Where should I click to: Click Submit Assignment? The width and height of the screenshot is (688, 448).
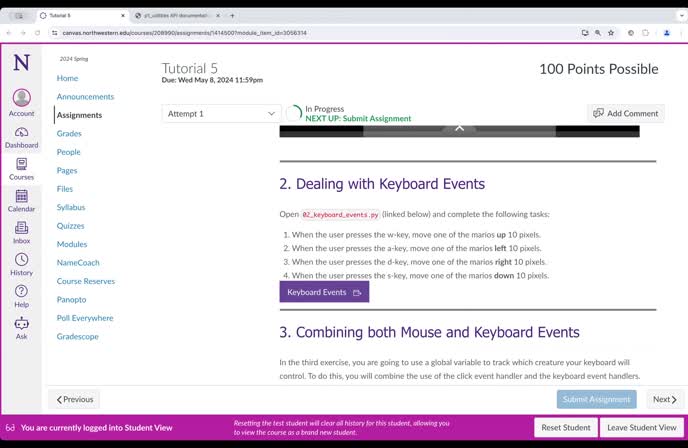pos(596,399)
